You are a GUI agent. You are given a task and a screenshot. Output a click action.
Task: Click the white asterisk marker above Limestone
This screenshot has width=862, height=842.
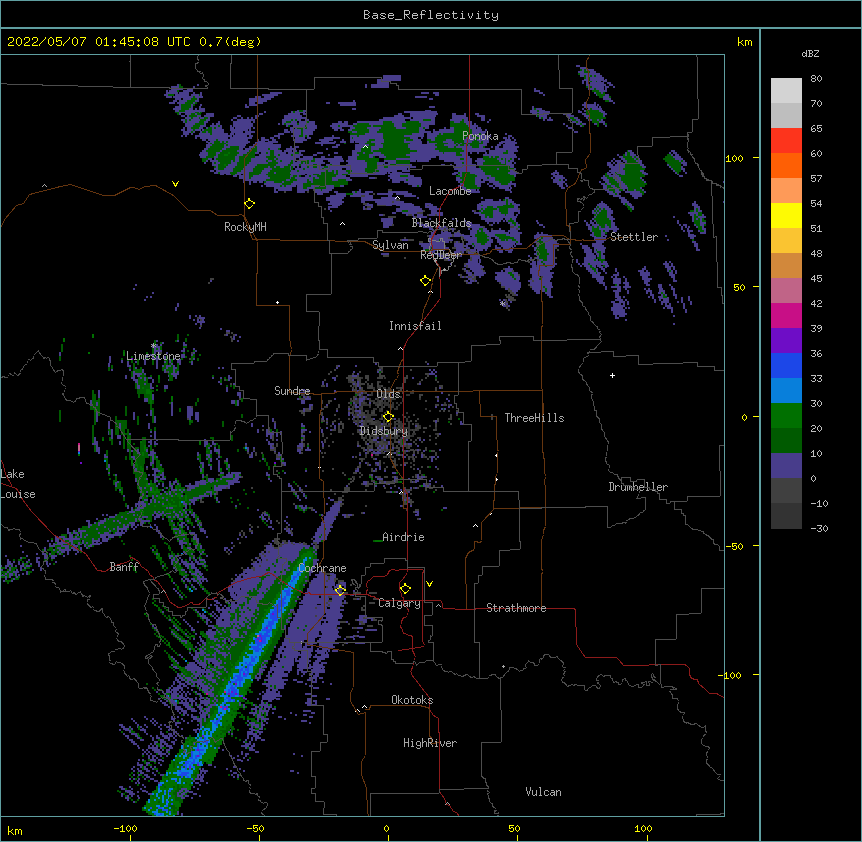coord(154,345)
